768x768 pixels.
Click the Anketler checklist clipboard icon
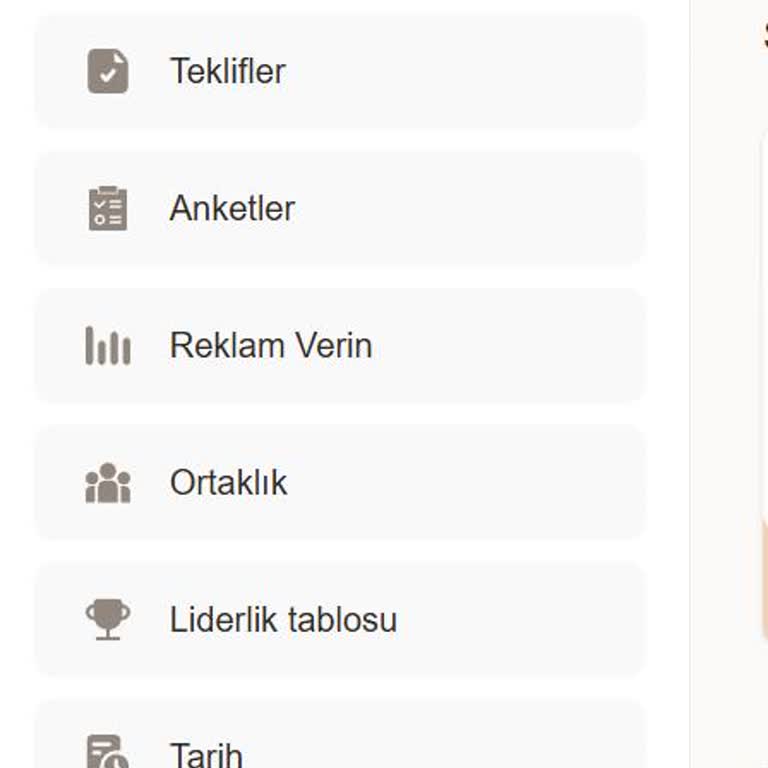pos(108,208)
